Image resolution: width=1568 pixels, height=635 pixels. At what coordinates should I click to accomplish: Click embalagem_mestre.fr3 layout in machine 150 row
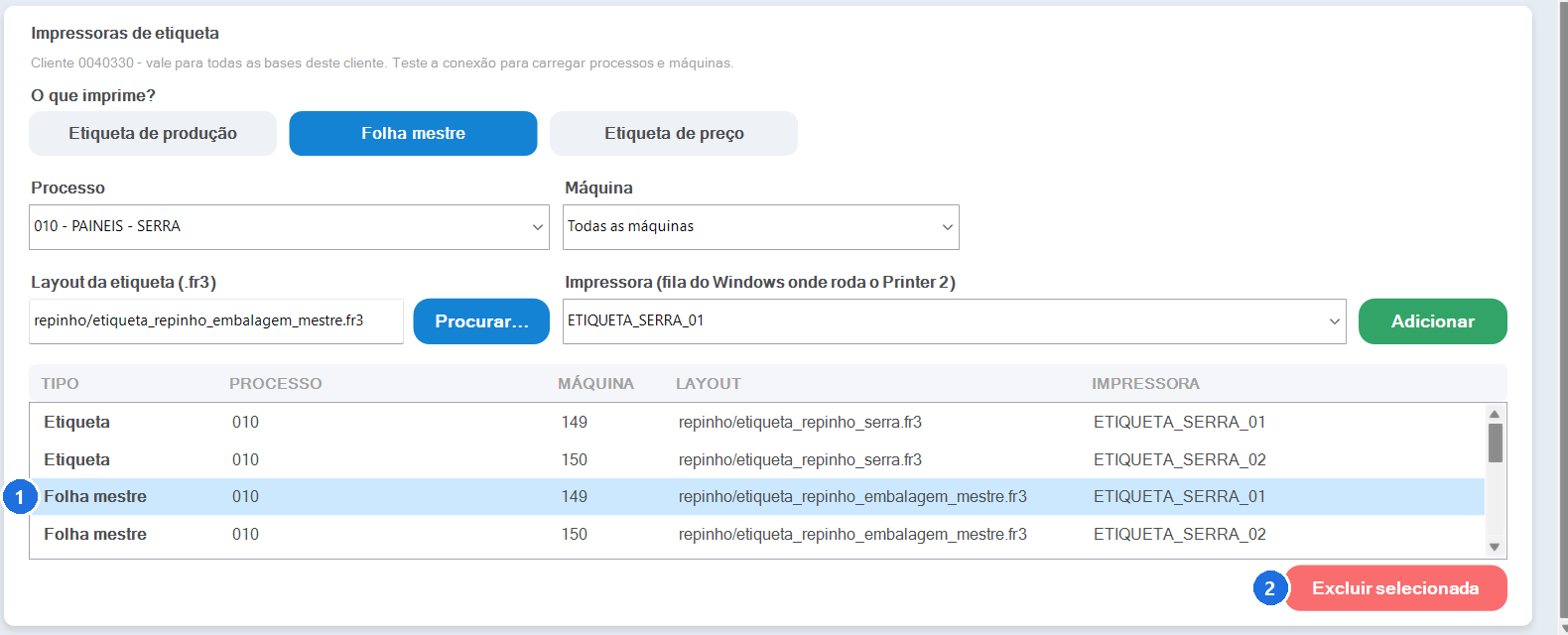852,534
